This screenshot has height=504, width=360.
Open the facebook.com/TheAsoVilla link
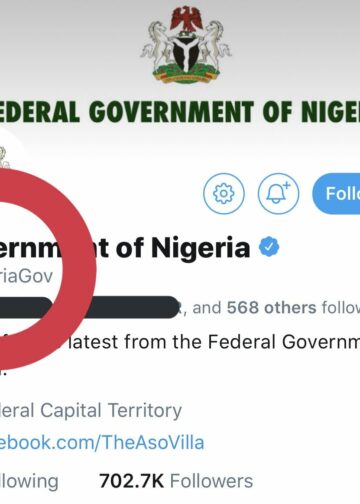click(102, 443)
